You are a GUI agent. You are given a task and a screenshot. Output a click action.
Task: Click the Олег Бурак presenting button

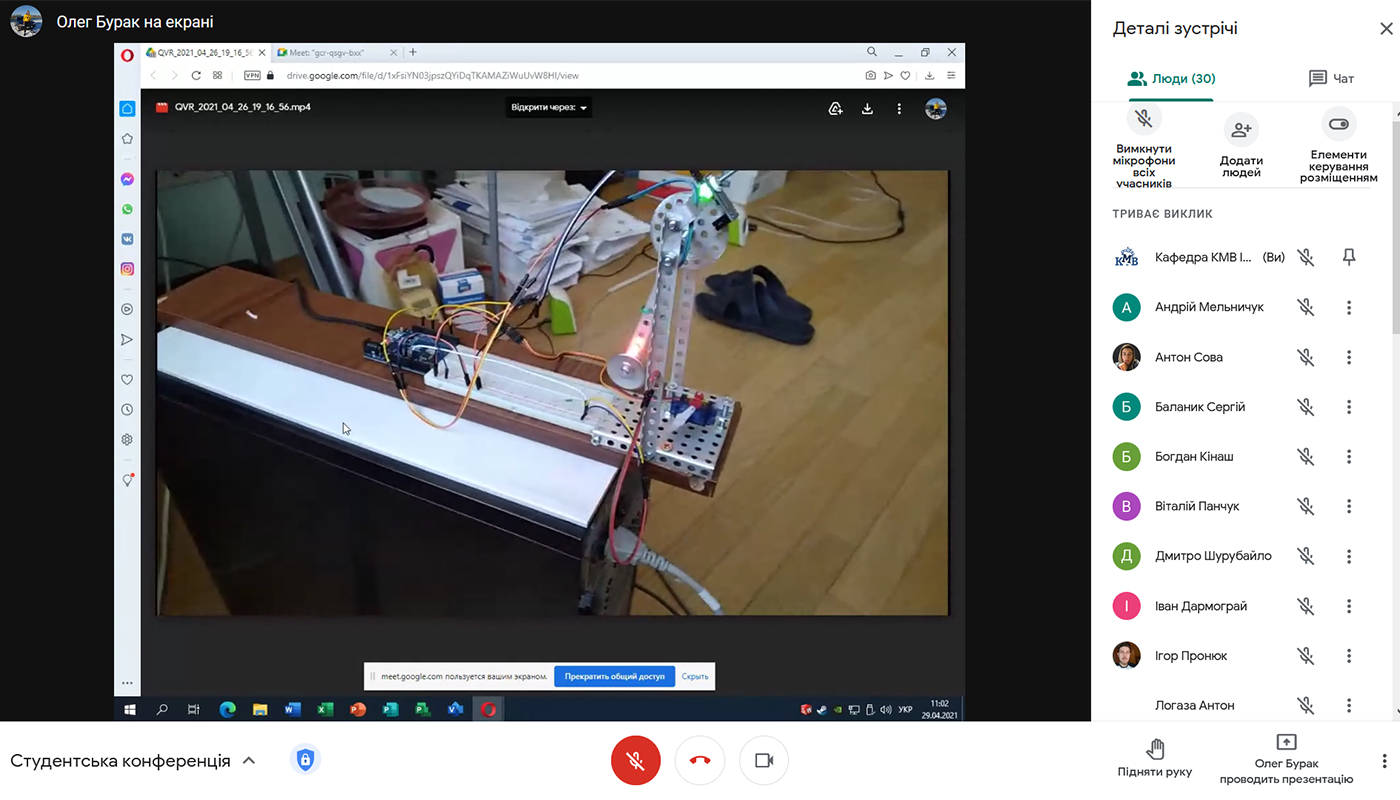[x=1286, y=760]
